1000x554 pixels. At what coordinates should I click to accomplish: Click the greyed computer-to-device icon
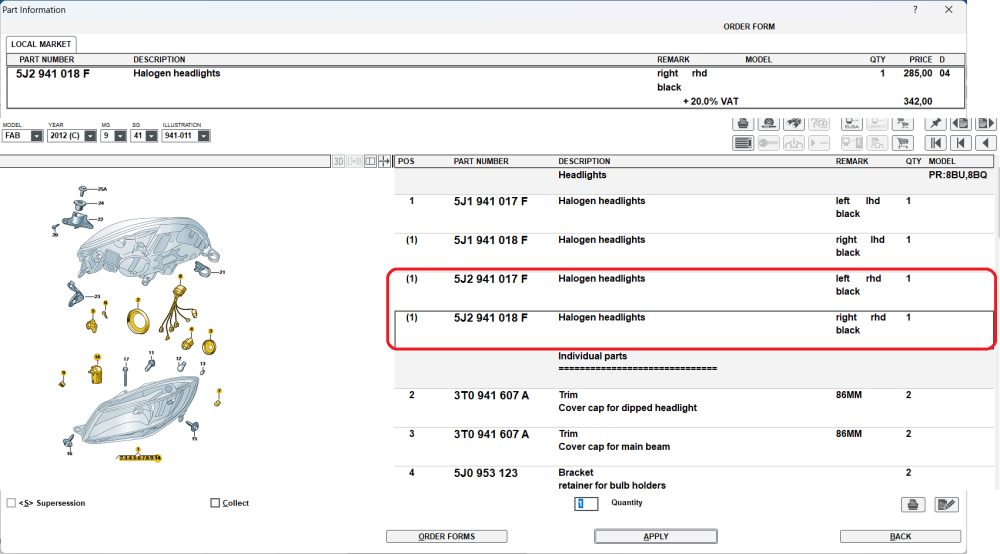click(851, 143)
